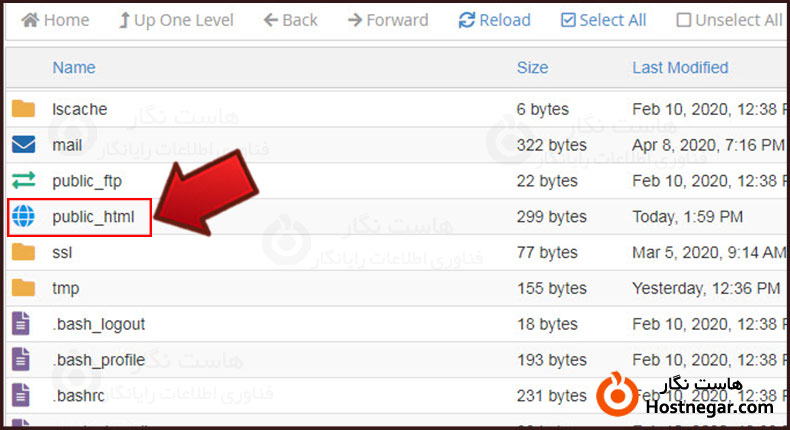Viewport: 790px width, 430px height.
Task: Select the lscache folder icon
Action: [x=23, y=108]
